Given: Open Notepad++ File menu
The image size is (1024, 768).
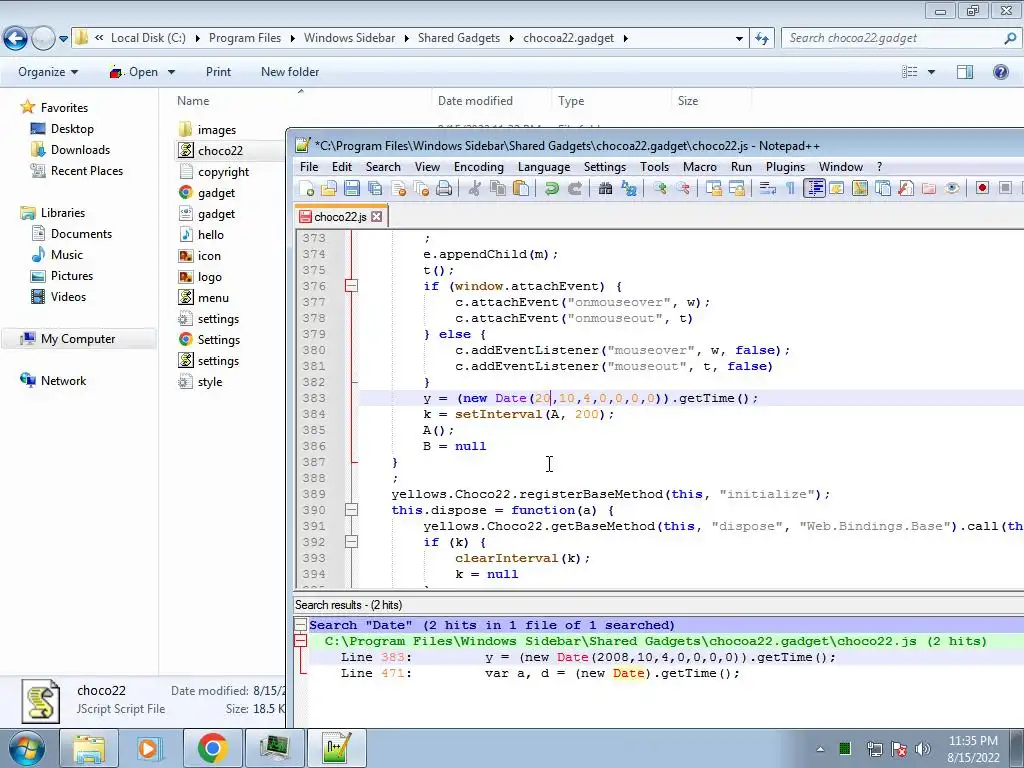Looking at the screenshot, I should [309, 167].
